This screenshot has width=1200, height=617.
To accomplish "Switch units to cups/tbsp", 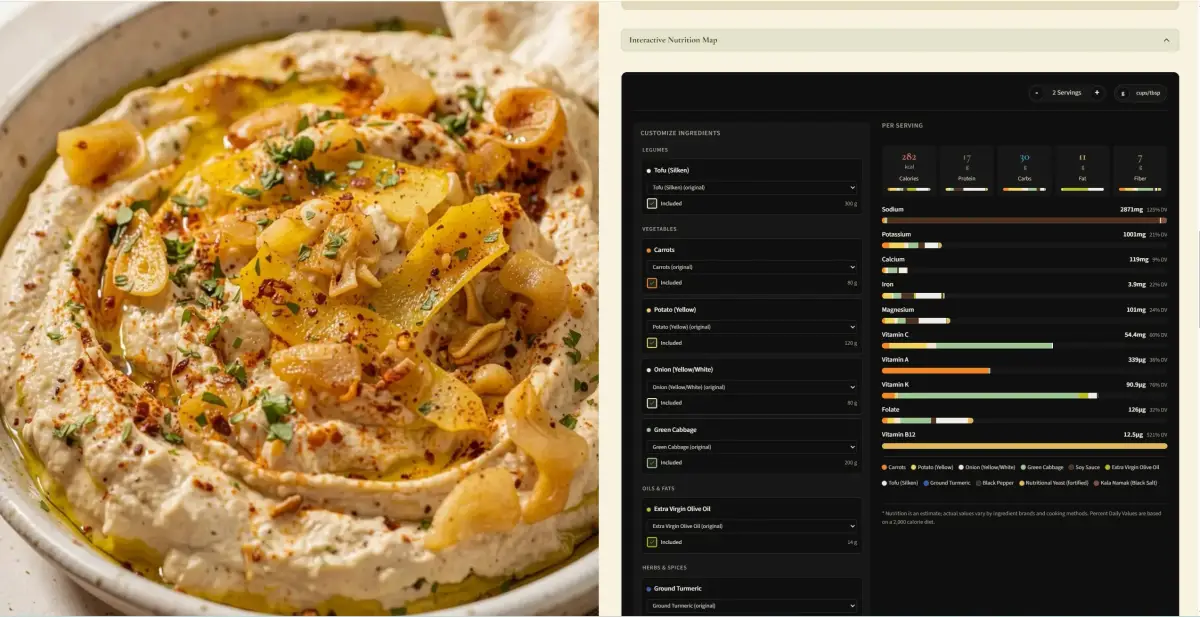I will (1148, 93).
